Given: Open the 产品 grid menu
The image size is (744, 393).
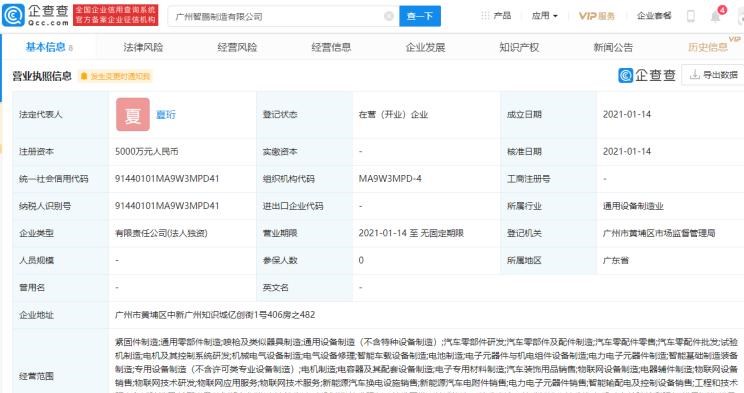Looking at the screenshot, I should point(496,16).
